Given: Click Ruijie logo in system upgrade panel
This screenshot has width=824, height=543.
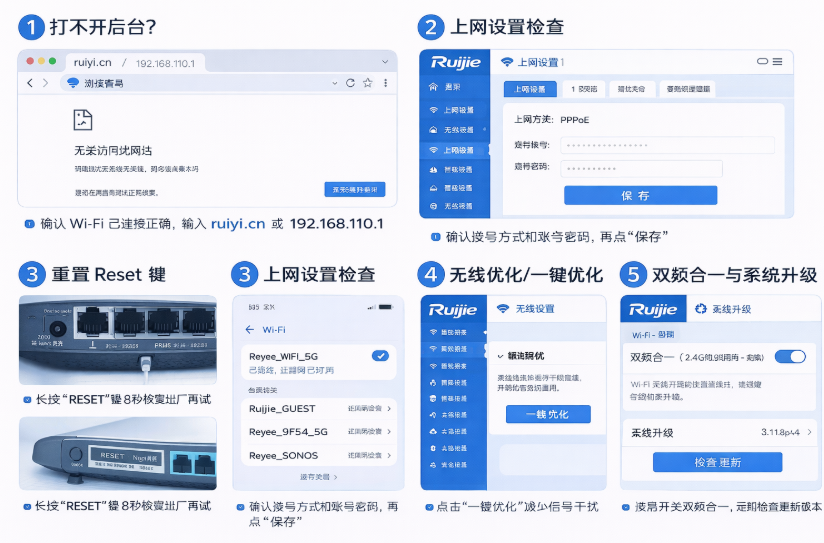Looking at the screenshot, I should (653, 310).
